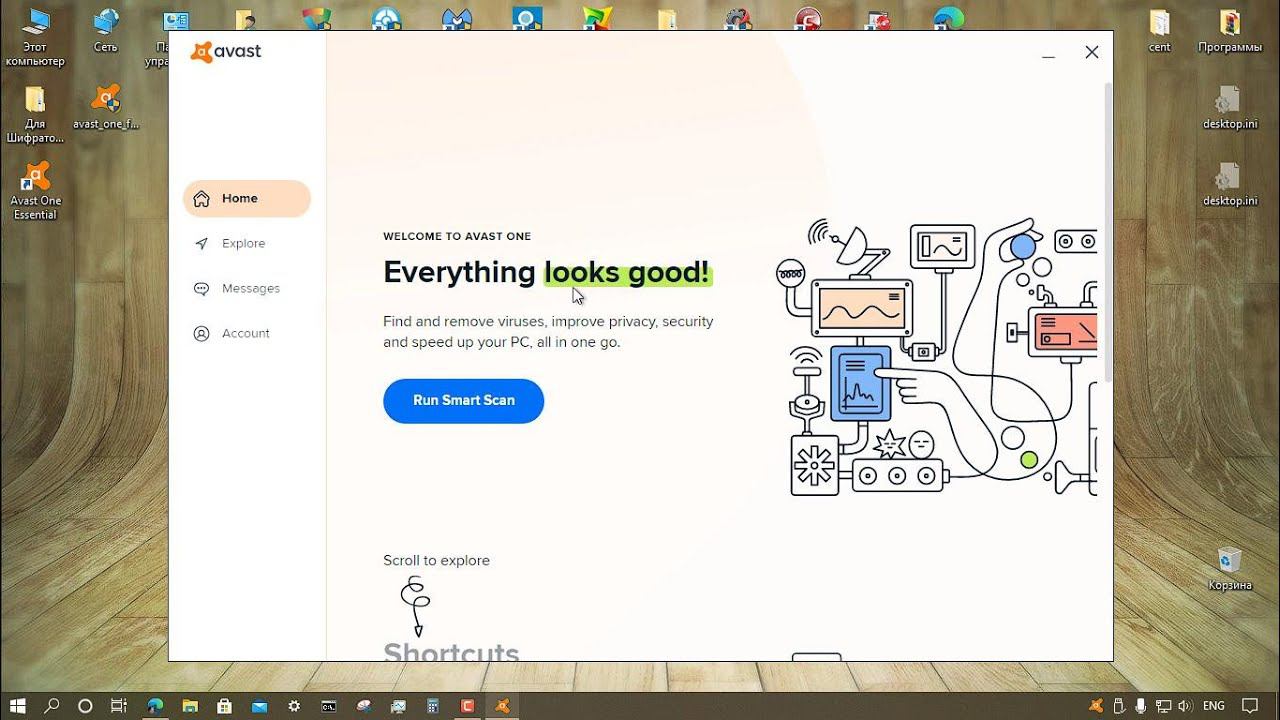Open the Windows Start menu
This screenshot has height=720, width=1280.
(18, 706)
